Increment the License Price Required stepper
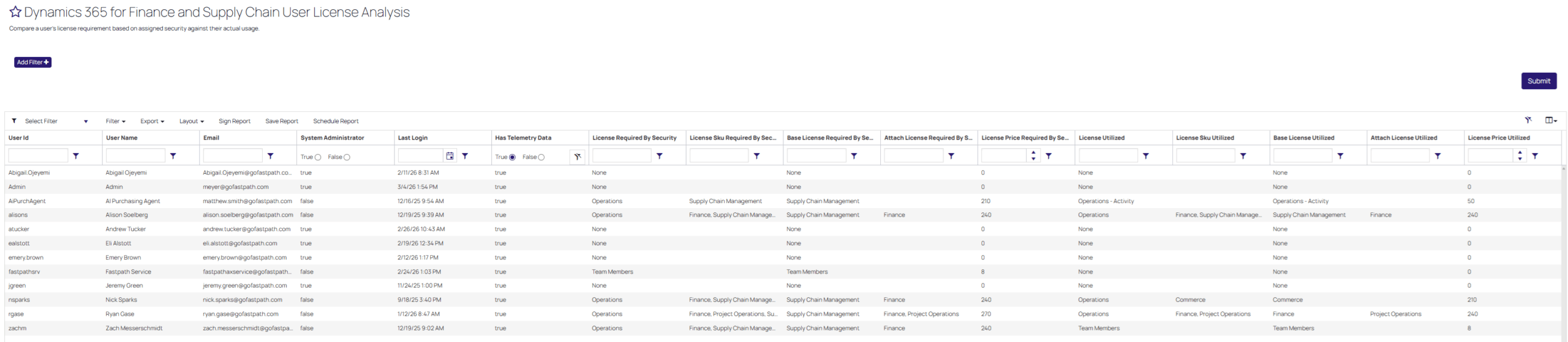The height and width of the screenshot is (342, 1568). (x=1033, y=152)
